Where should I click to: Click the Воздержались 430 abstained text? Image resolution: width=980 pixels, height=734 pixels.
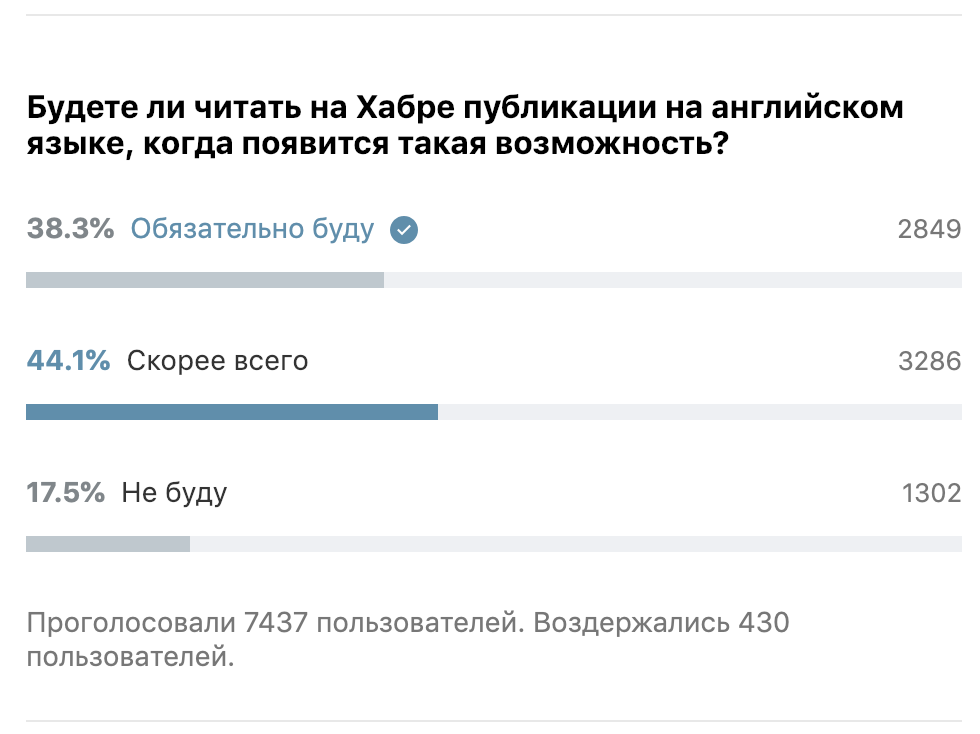point(661,623)
